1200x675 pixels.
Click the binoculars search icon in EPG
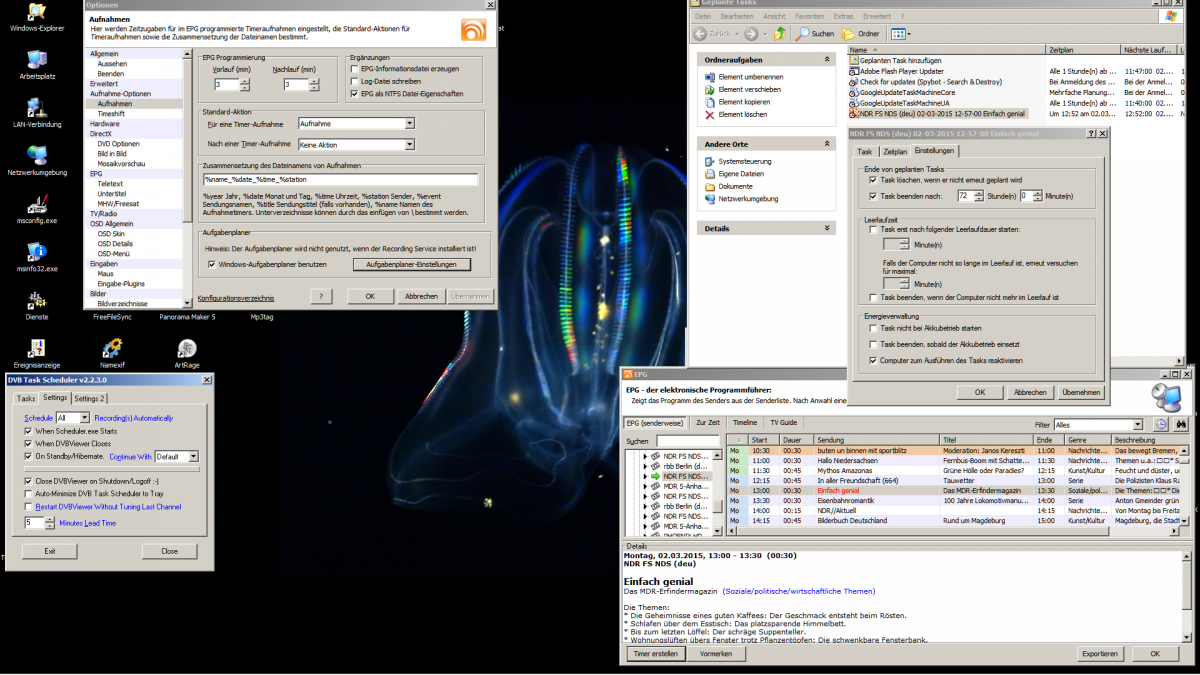tap(1180, 425)
